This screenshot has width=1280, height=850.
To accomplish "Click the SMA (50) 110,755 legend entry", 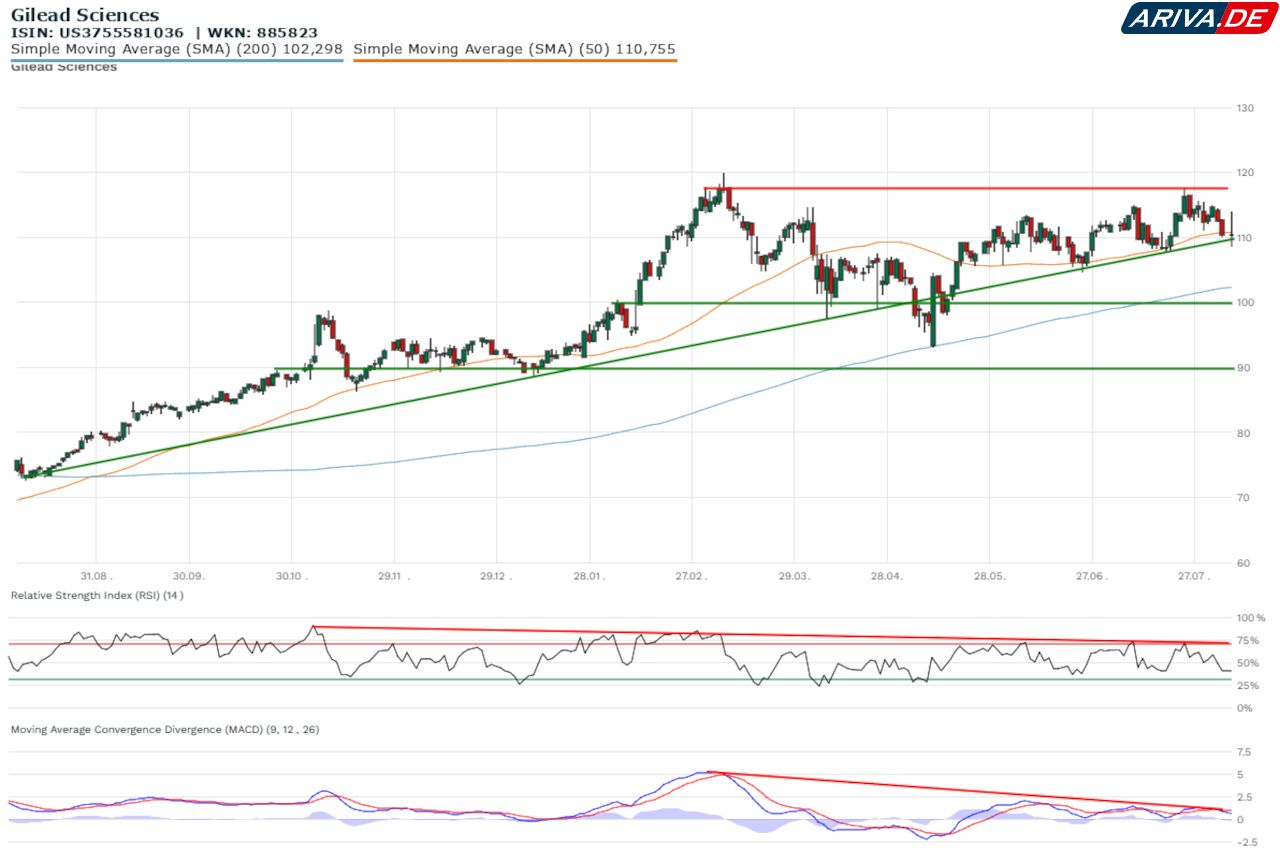I will (x=515, y=48).
